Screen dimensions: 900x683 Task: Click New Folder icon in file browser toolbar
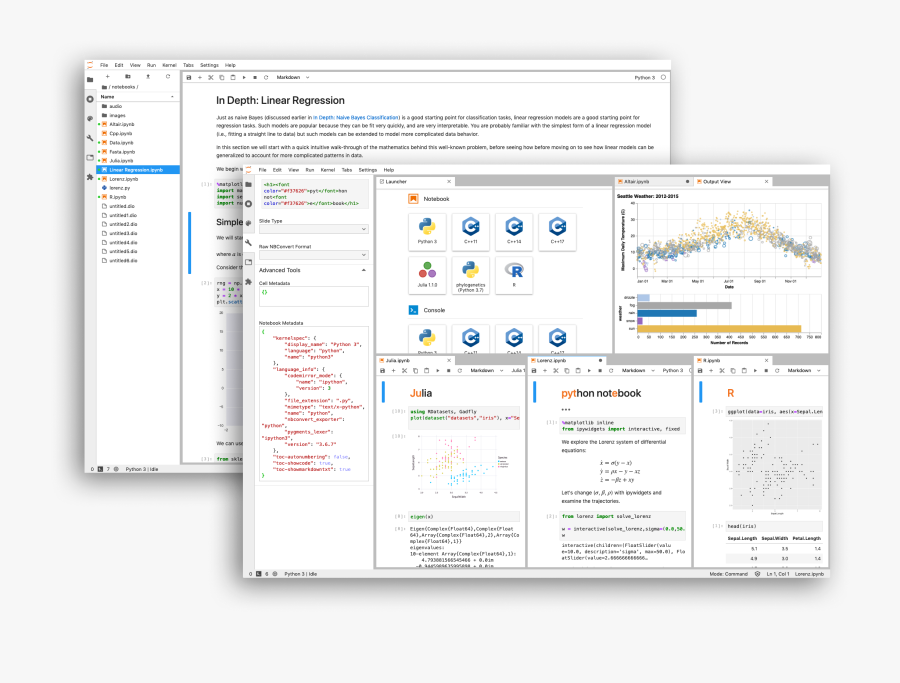[128, 76]
